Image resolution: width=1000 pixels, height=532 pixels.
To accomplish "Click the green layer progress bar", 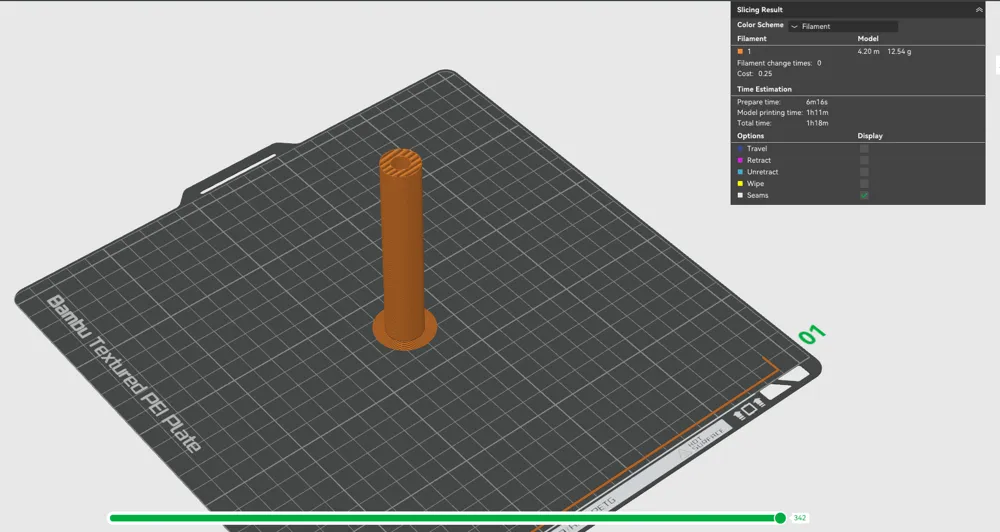I will [443, 518].
